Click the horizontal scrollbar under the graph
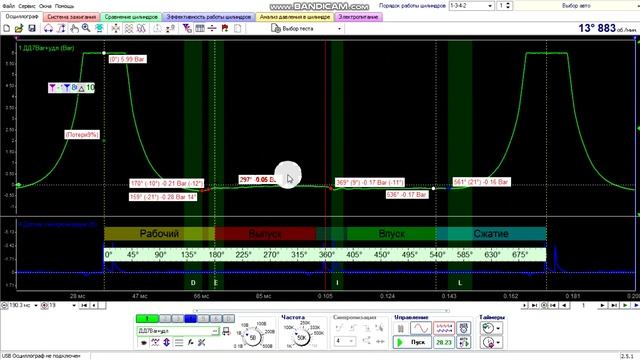The height and width of the screenshot is (360, 640). 322,311
